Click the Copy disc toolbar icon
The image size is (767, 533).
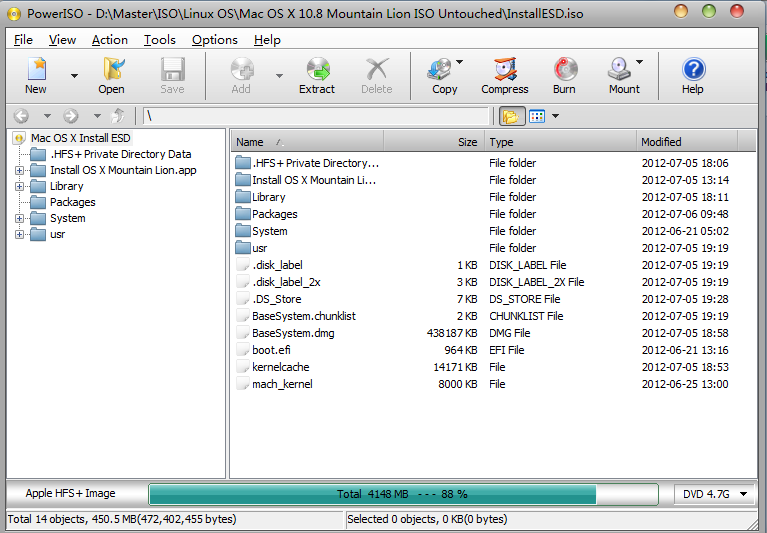pyautogui.click(x=440, y=69)
